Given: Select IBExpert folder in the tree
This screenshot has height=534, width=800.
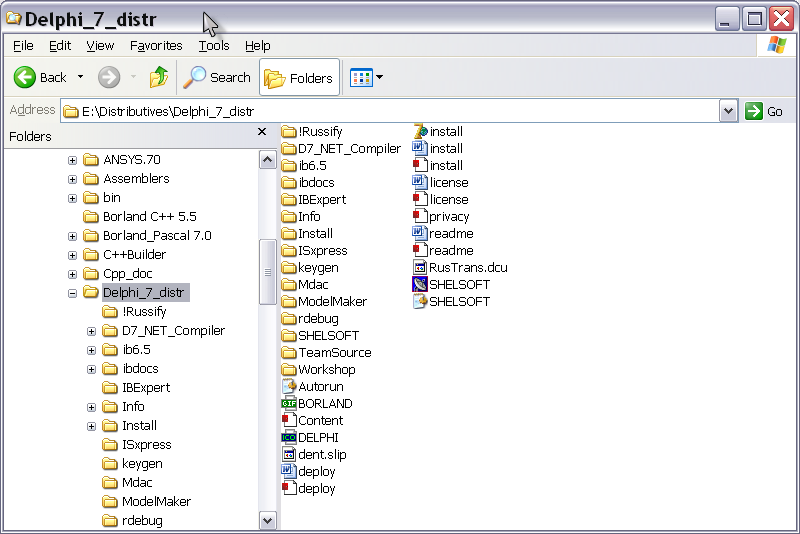Looking at the screenshot, I should coord(146,388).
